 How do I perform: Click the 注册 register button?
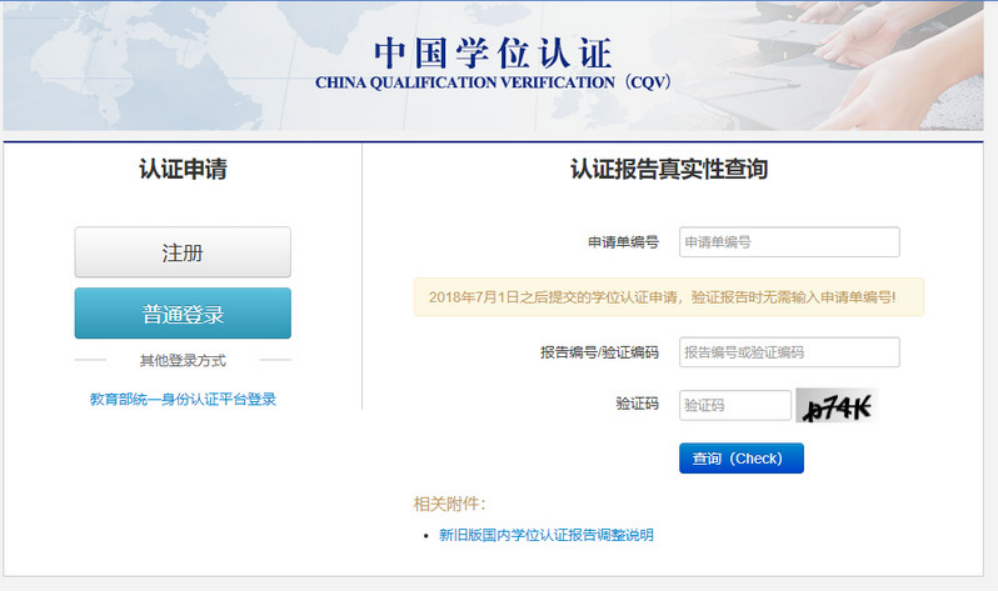pyautogui.click(x=182, y=252)
